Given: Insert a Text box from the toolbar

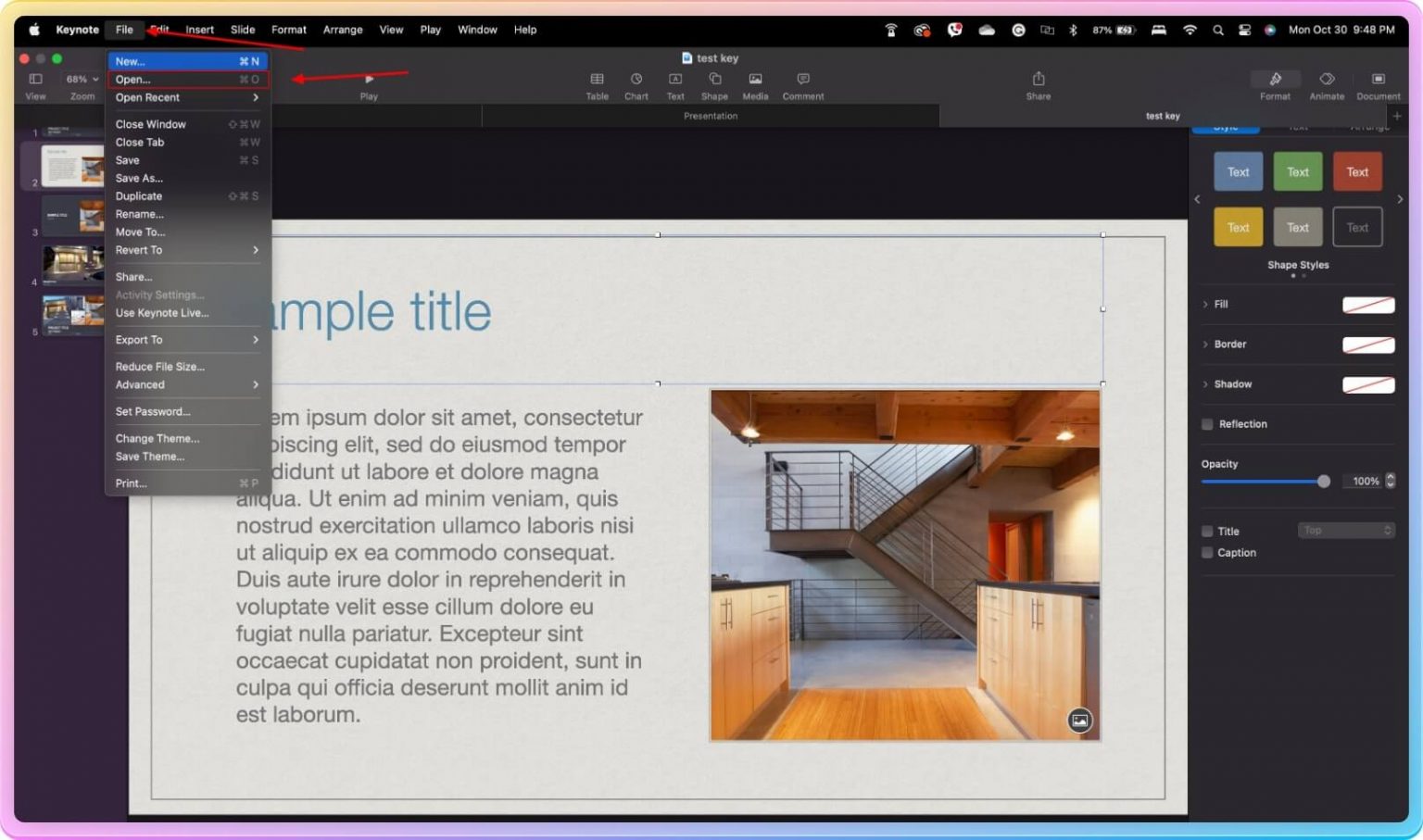Looking at the screenshot, I should (674, 83).
